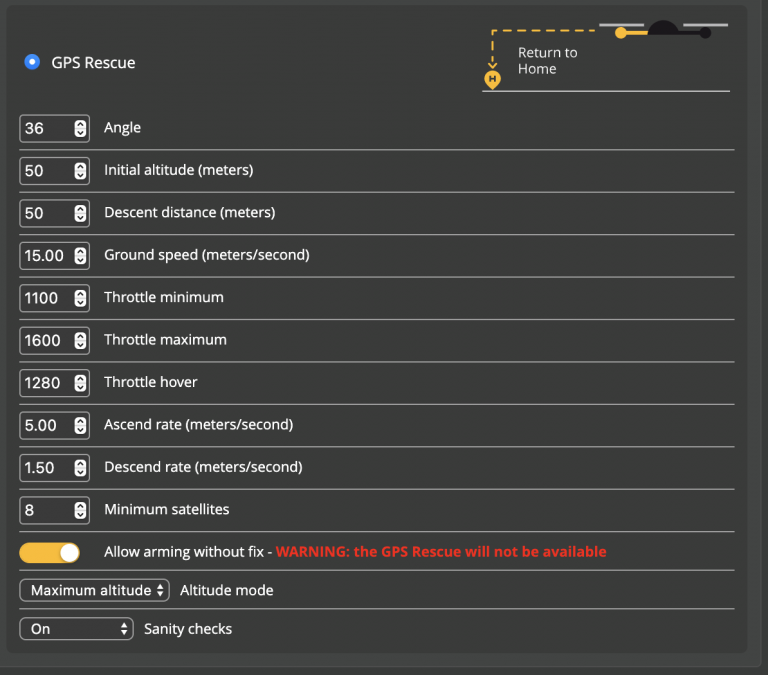768x675 pixels.
Task: Select the GPS Rescue radio button
Action: tap(32, 62)
